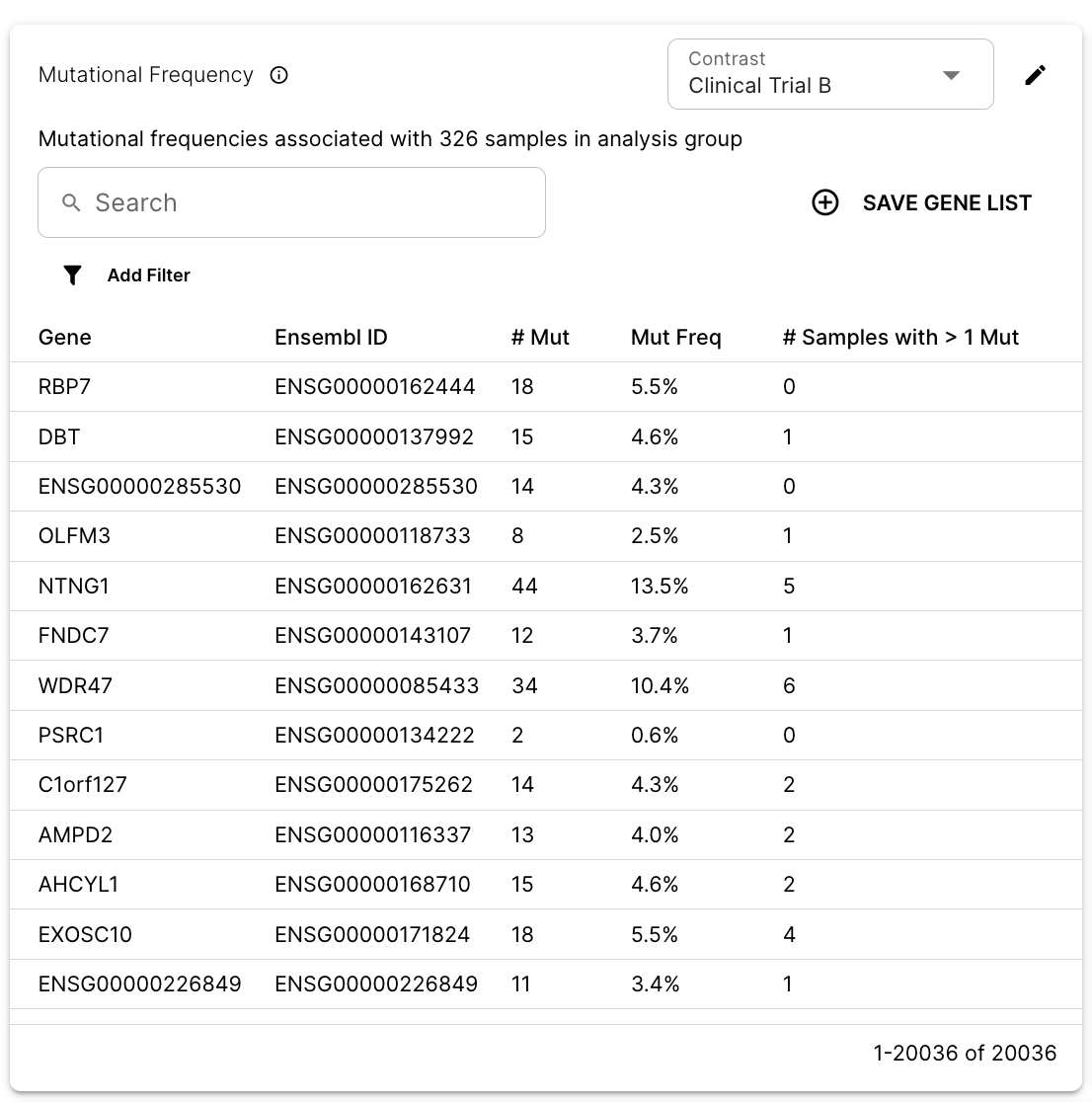Click the RBP7 gene name

(65, 387)
